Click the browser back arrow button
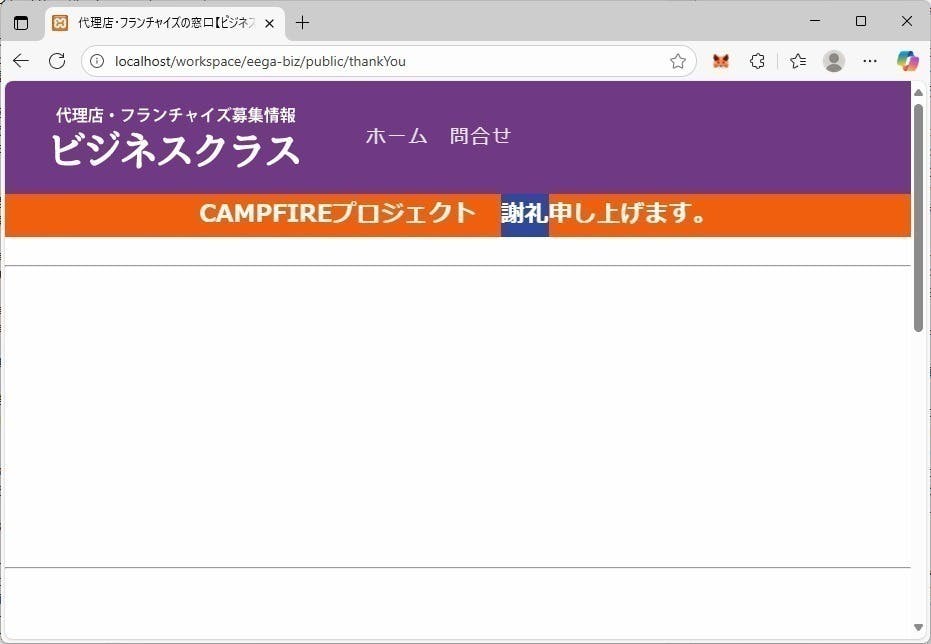The height and width of the screenshot is (644, 931). click(x=21, y=61)
